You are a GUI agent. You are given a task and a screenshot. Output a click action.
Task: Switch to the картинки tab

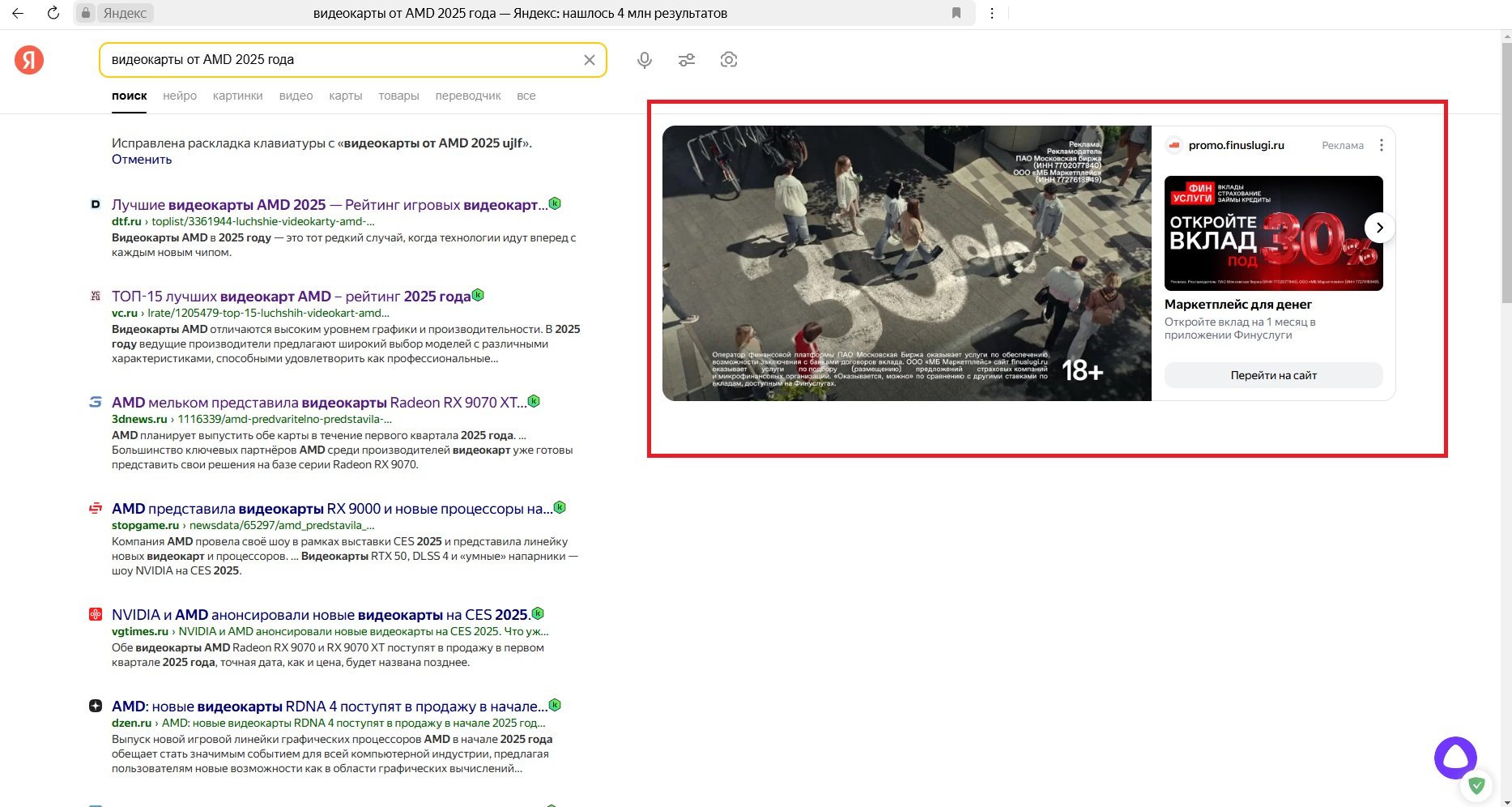click(x=238, y=96)
